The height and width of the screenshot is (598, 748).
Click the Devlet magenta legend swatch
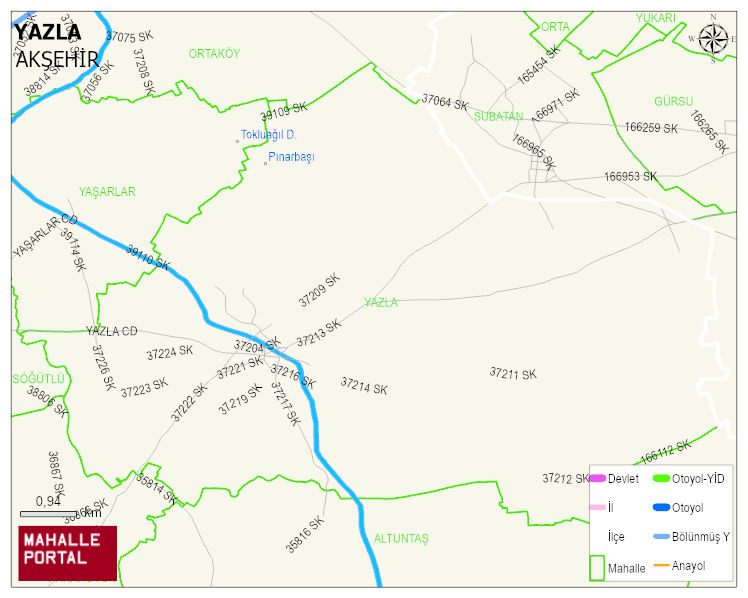(x=598, y=478)
